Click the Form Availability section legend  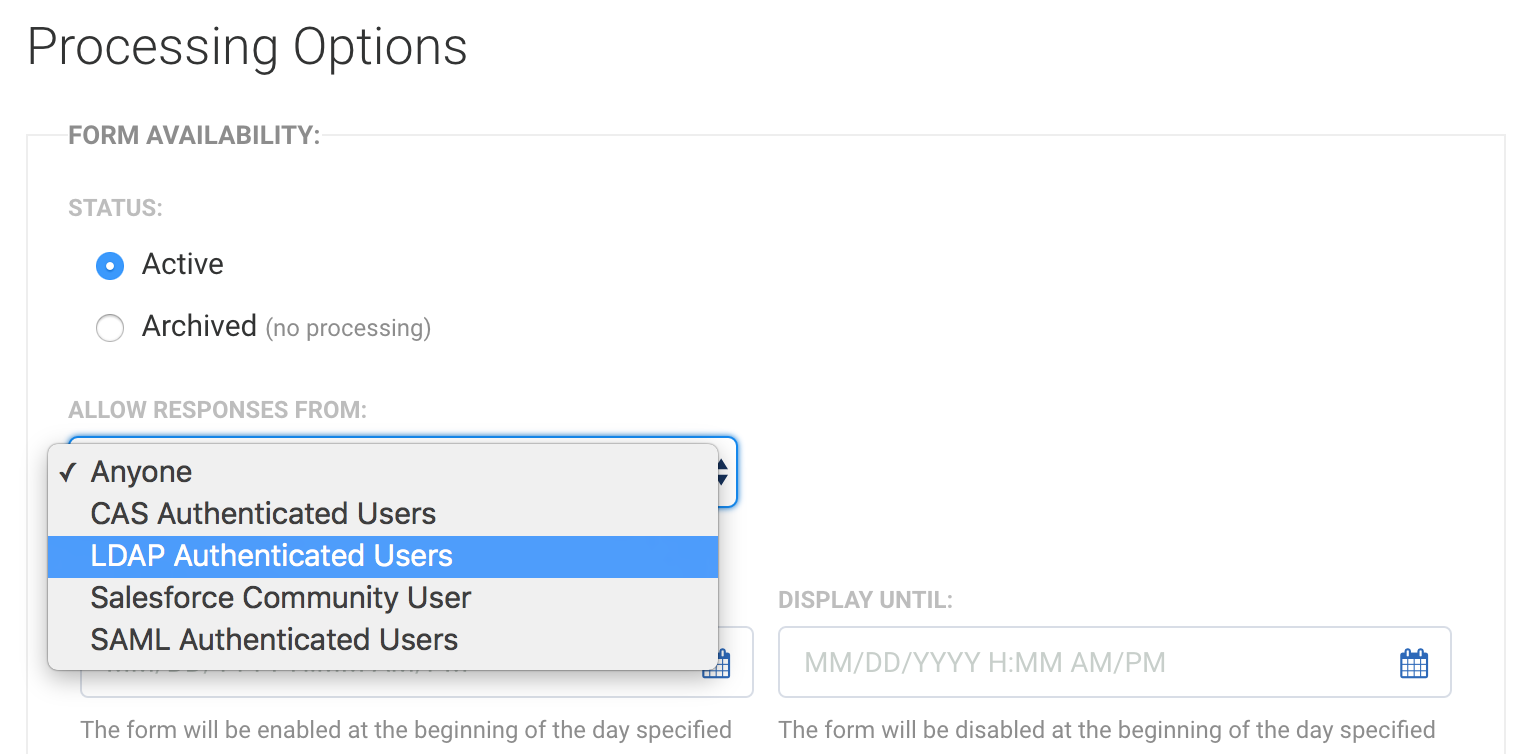[194, 135]
